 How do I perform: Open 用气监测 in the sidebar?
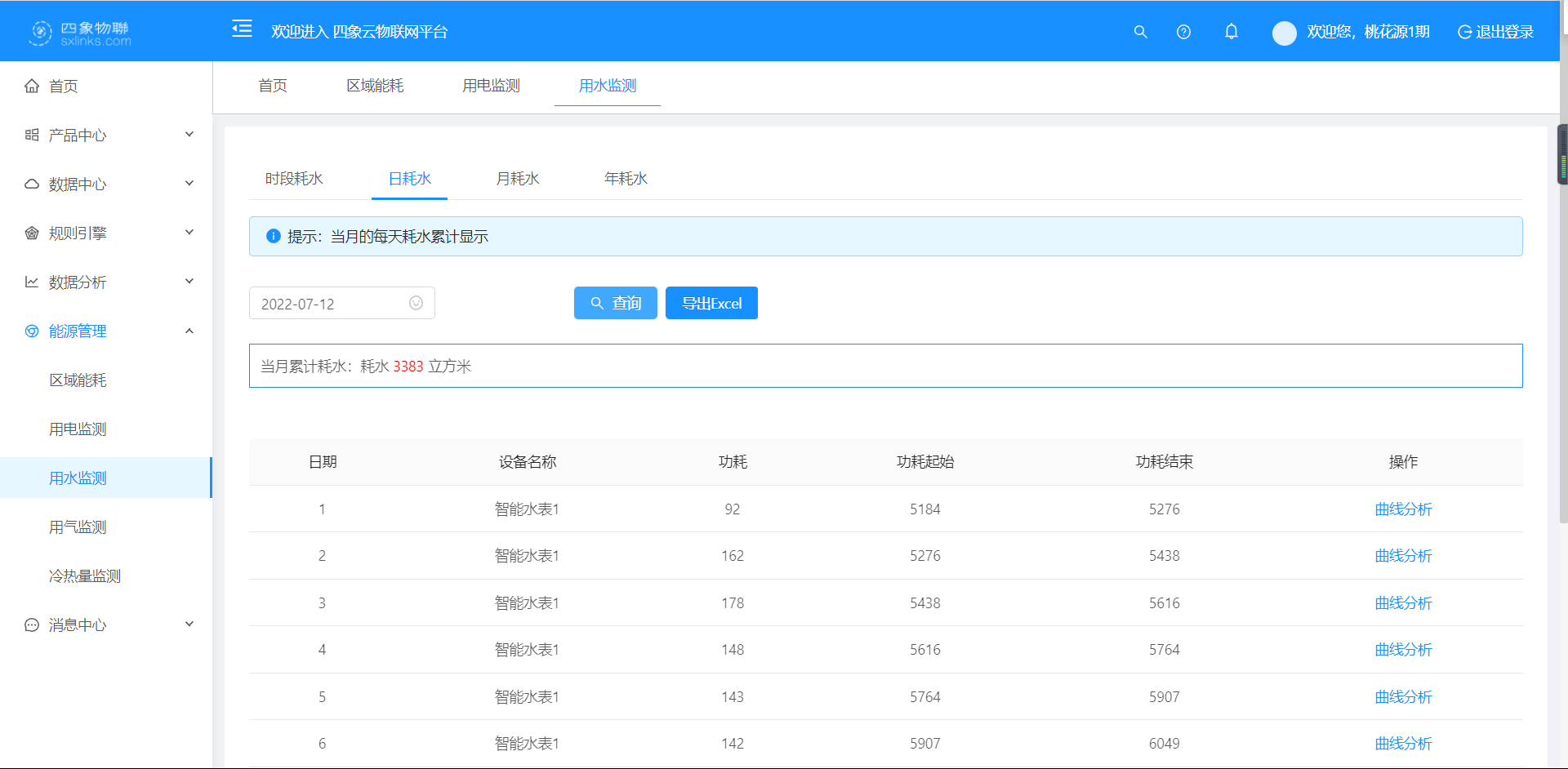click(78, 527)
